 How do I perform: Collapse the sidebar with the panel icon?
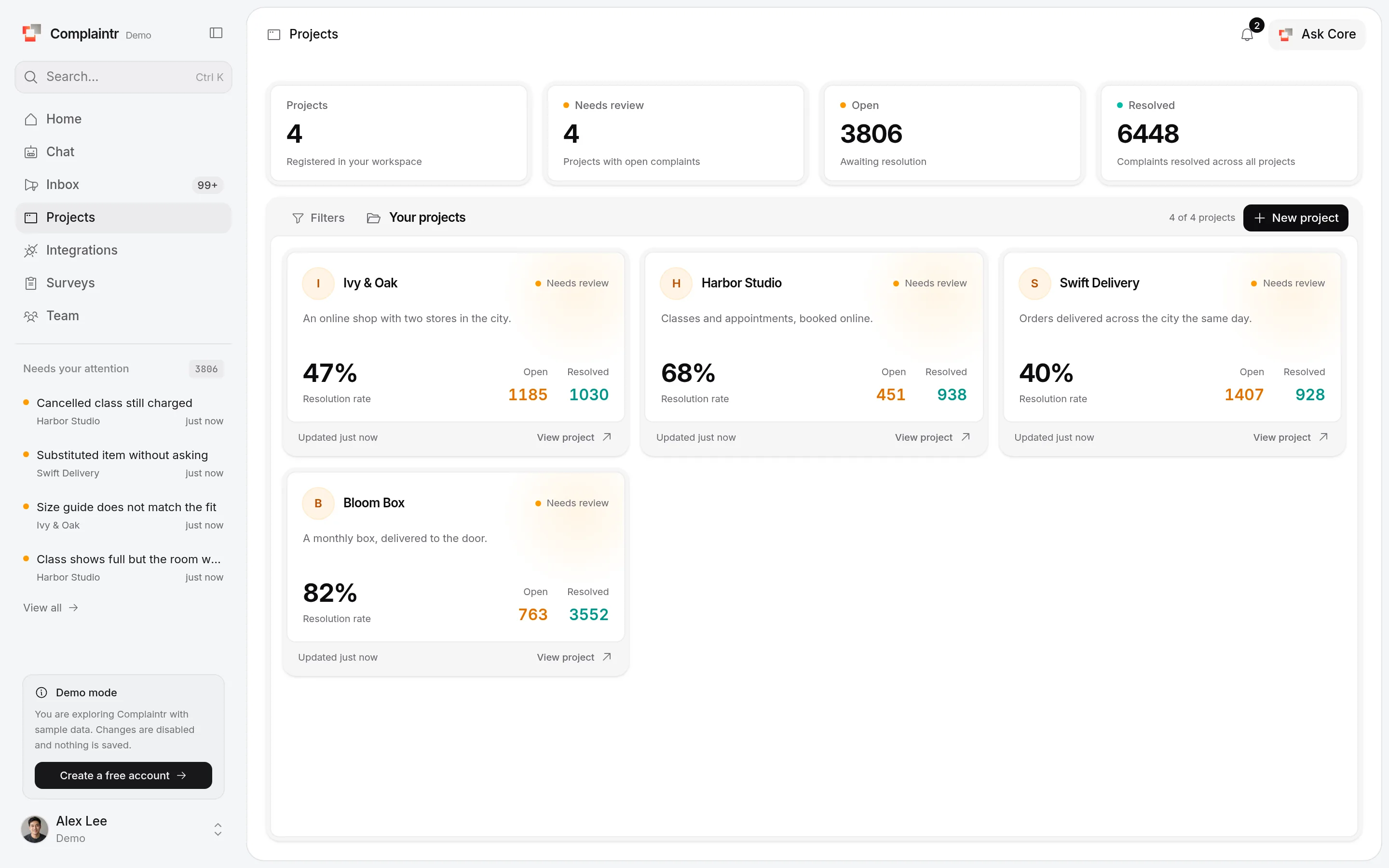pyautogui.click(x=216, y=33)
